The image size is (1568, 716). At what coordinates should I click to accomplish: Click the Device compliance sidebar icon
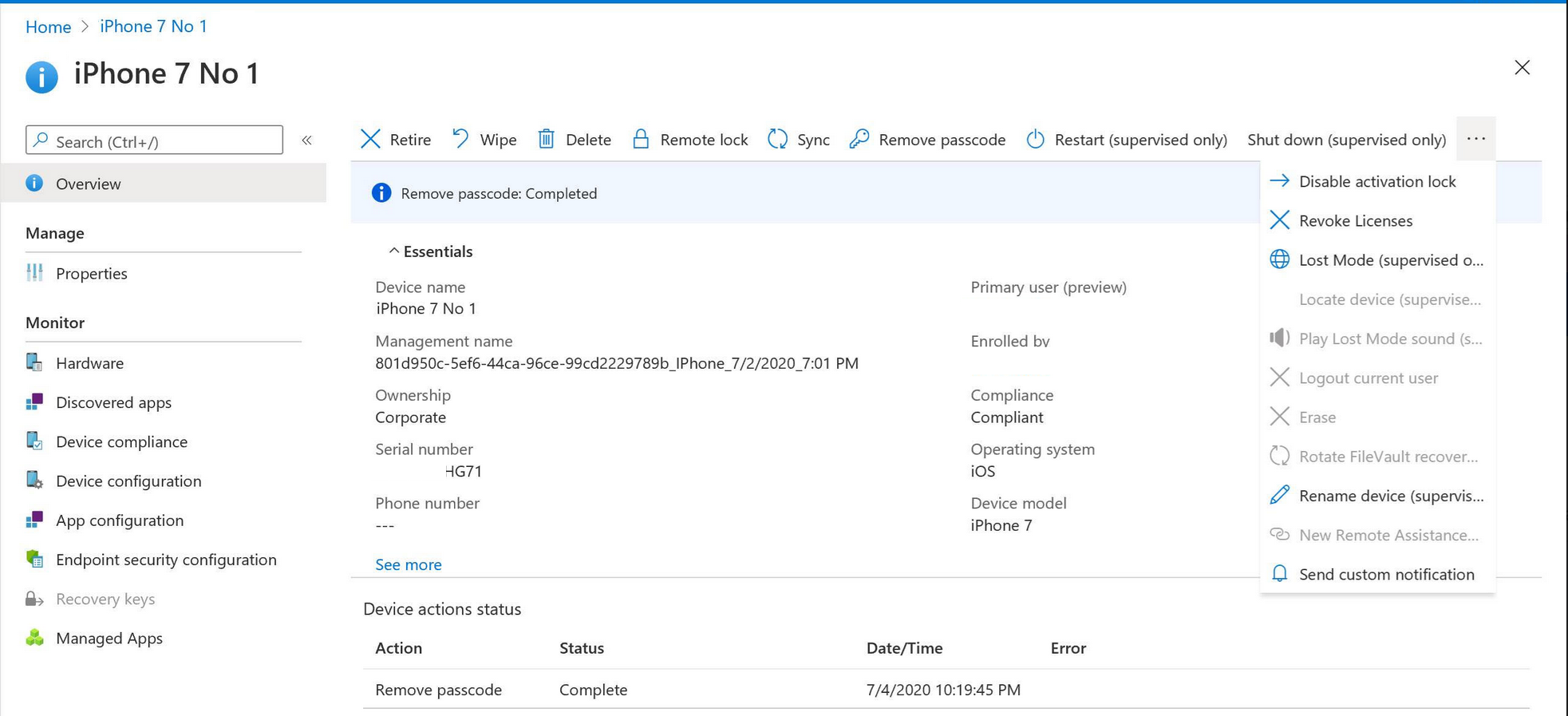[x=34, y=441]
